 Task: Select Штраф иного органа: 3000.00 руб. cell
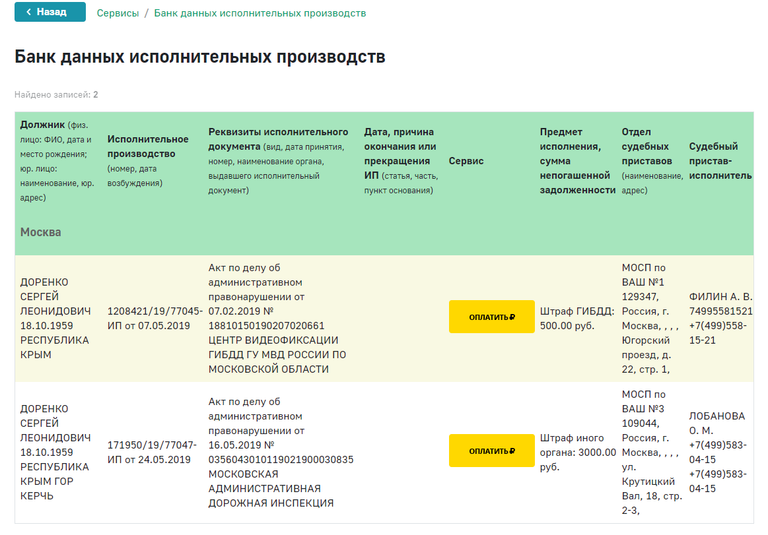(578, 452)
